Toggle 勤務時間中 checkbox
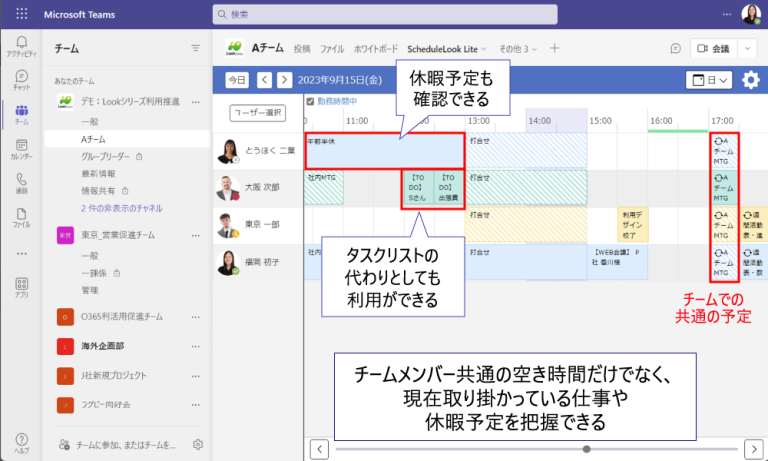 point(310,101)
